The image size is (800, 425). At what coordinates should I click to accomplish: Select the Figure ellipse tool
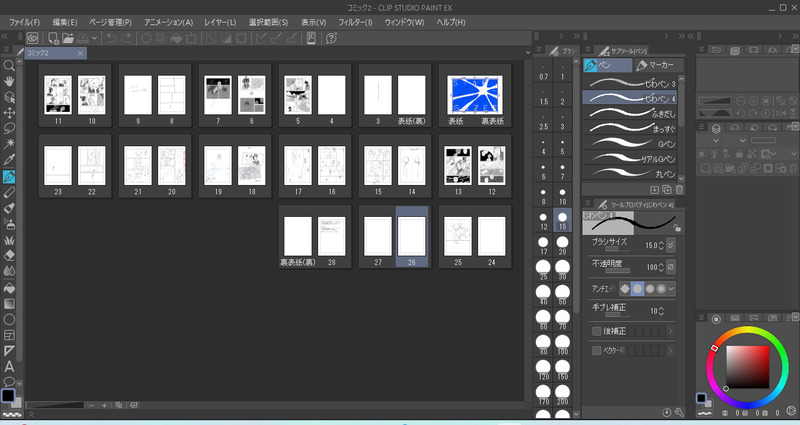coord(9,319)
